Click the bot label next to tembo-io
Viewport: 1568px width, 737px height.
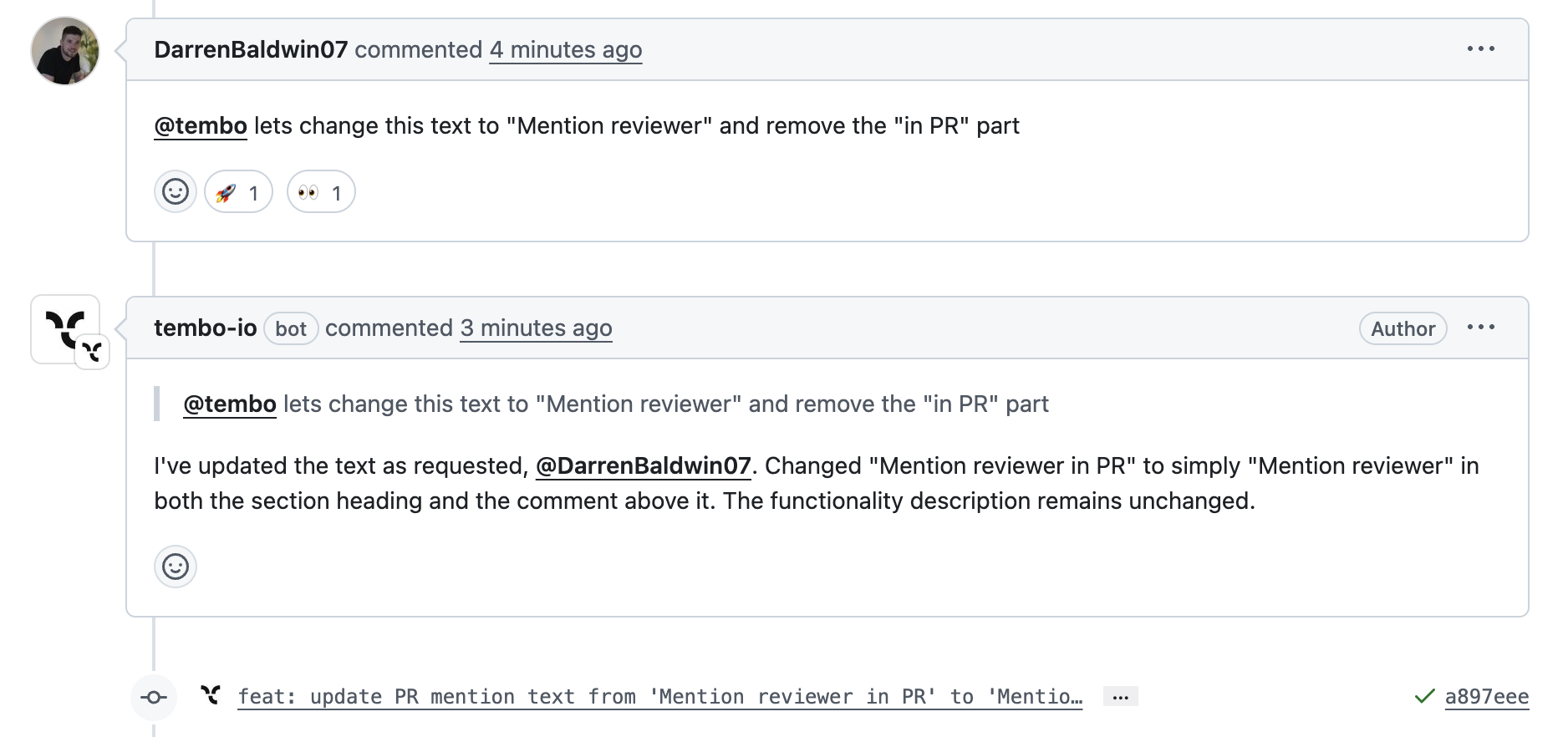coord(291,328)
